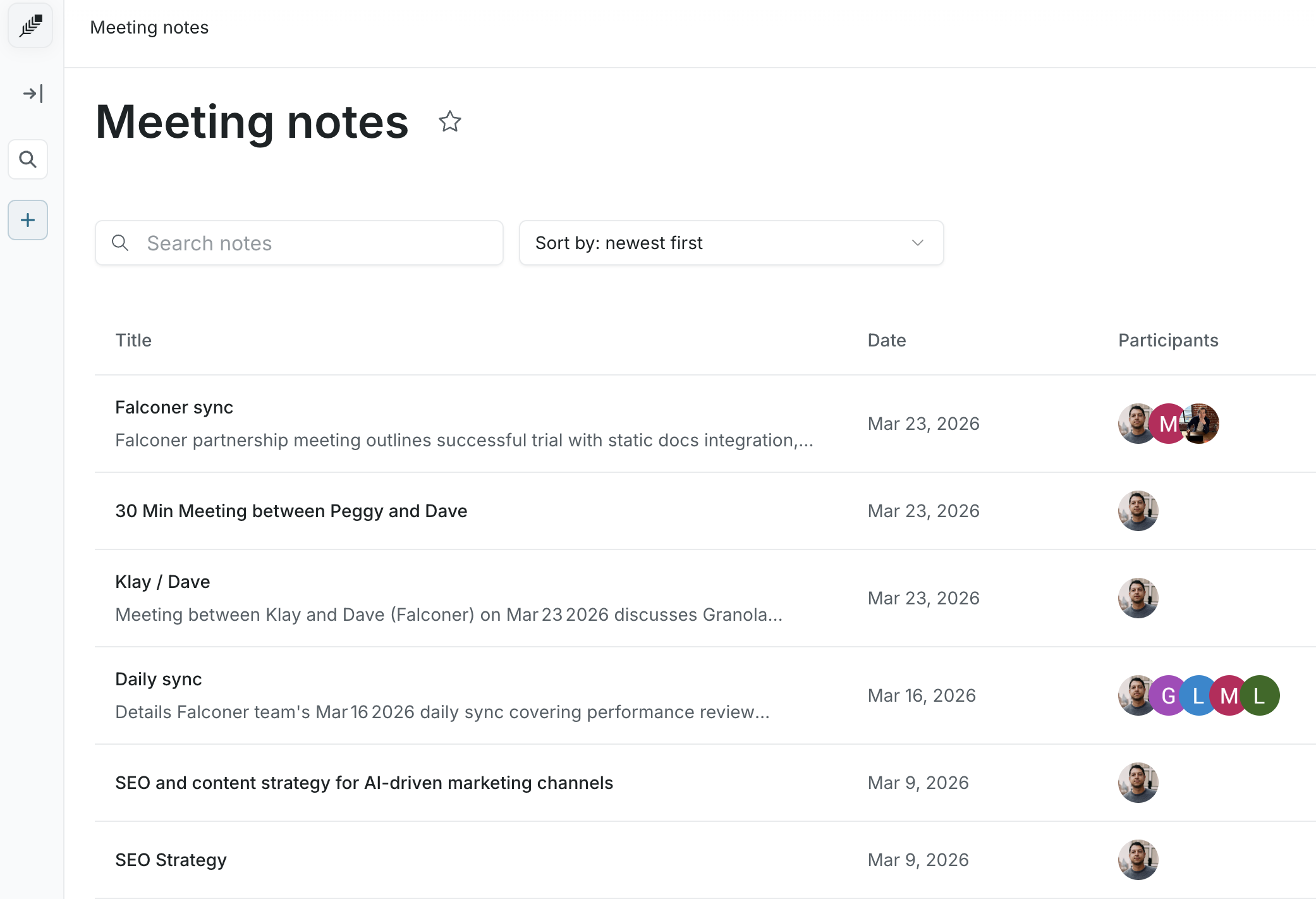The image size is (1316, 899).
Task: Star the Meeting notes page
Action: tap(450, 121)
